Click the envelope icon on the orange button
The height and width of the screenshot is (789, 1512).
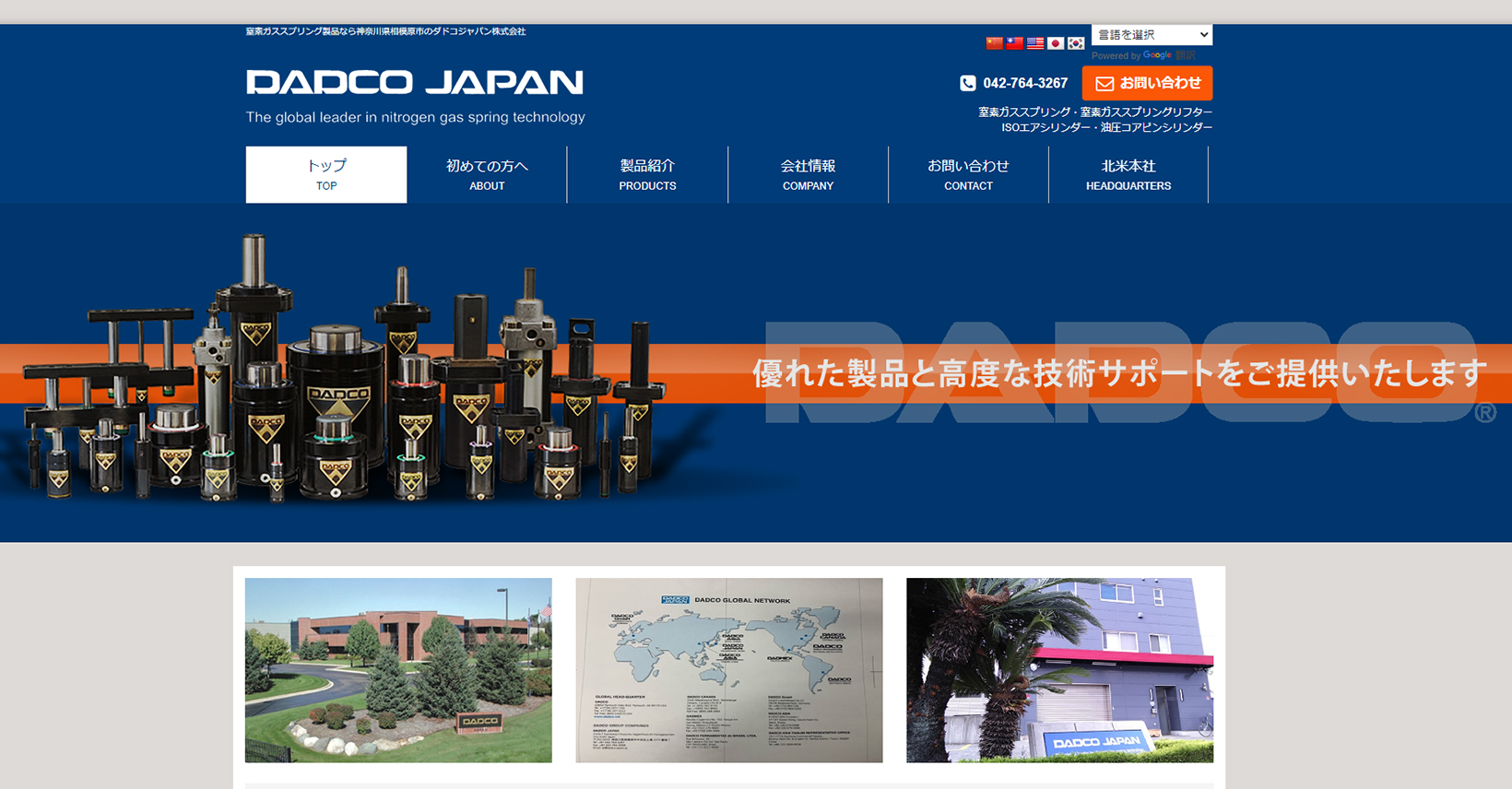[1104, 84]
